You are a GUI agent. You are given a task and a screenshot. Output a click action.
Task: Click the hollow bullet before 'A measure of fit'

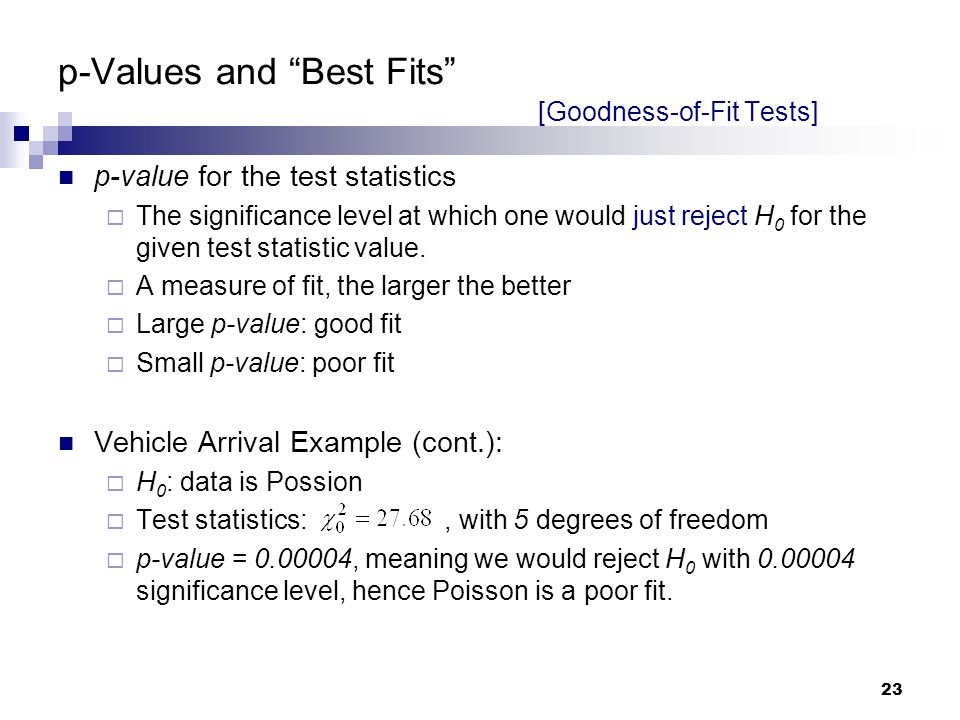[x=115, y=287]
